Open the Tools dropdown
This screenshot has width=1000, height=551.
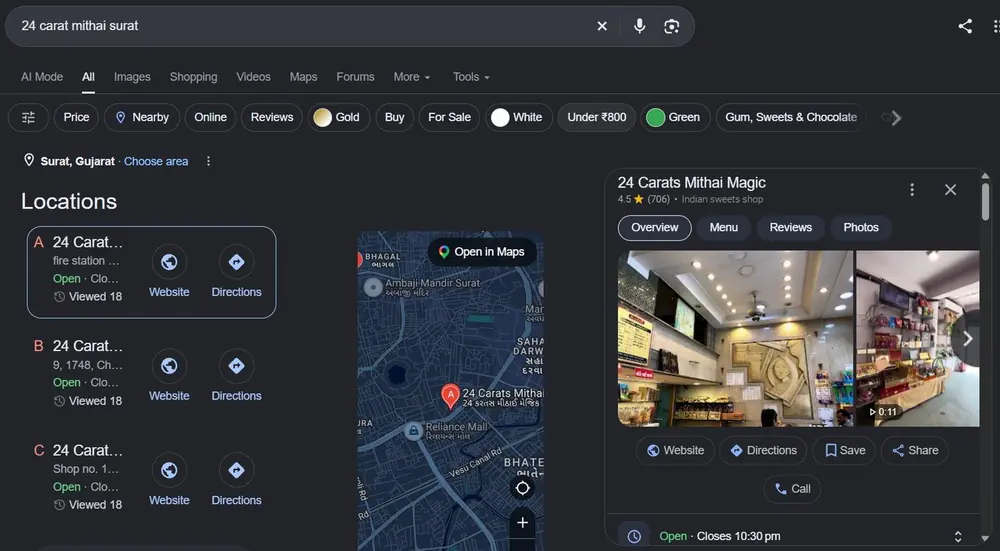[471, 77]
